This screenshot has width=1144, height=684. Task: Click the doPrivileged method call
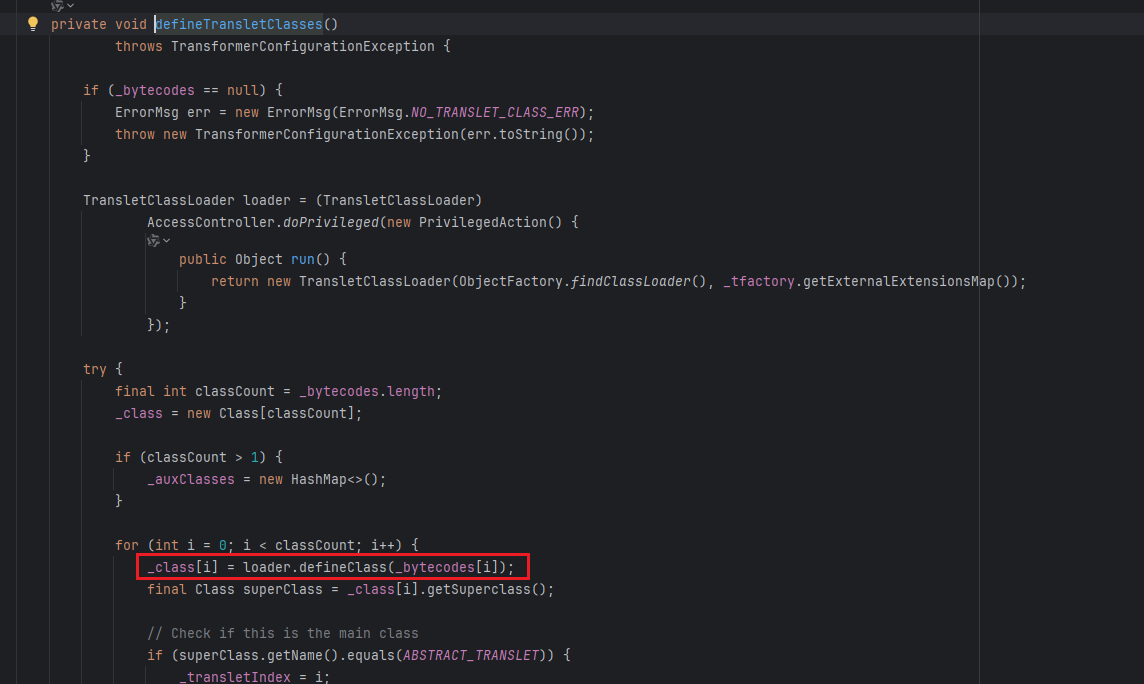(x=327, y=222)
